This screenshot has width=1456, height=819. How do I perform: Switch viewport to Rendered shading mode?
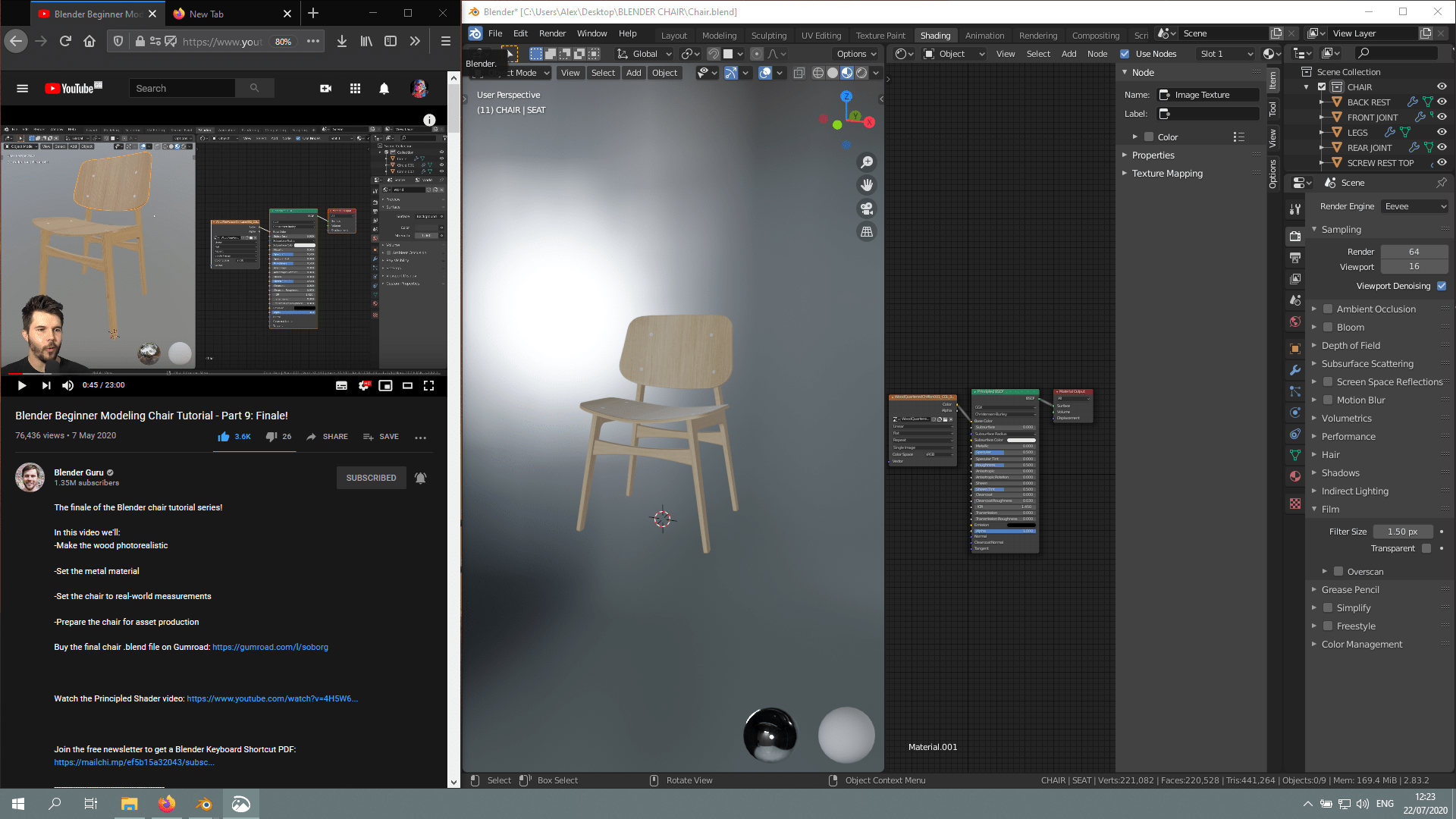tap(862, 73)
